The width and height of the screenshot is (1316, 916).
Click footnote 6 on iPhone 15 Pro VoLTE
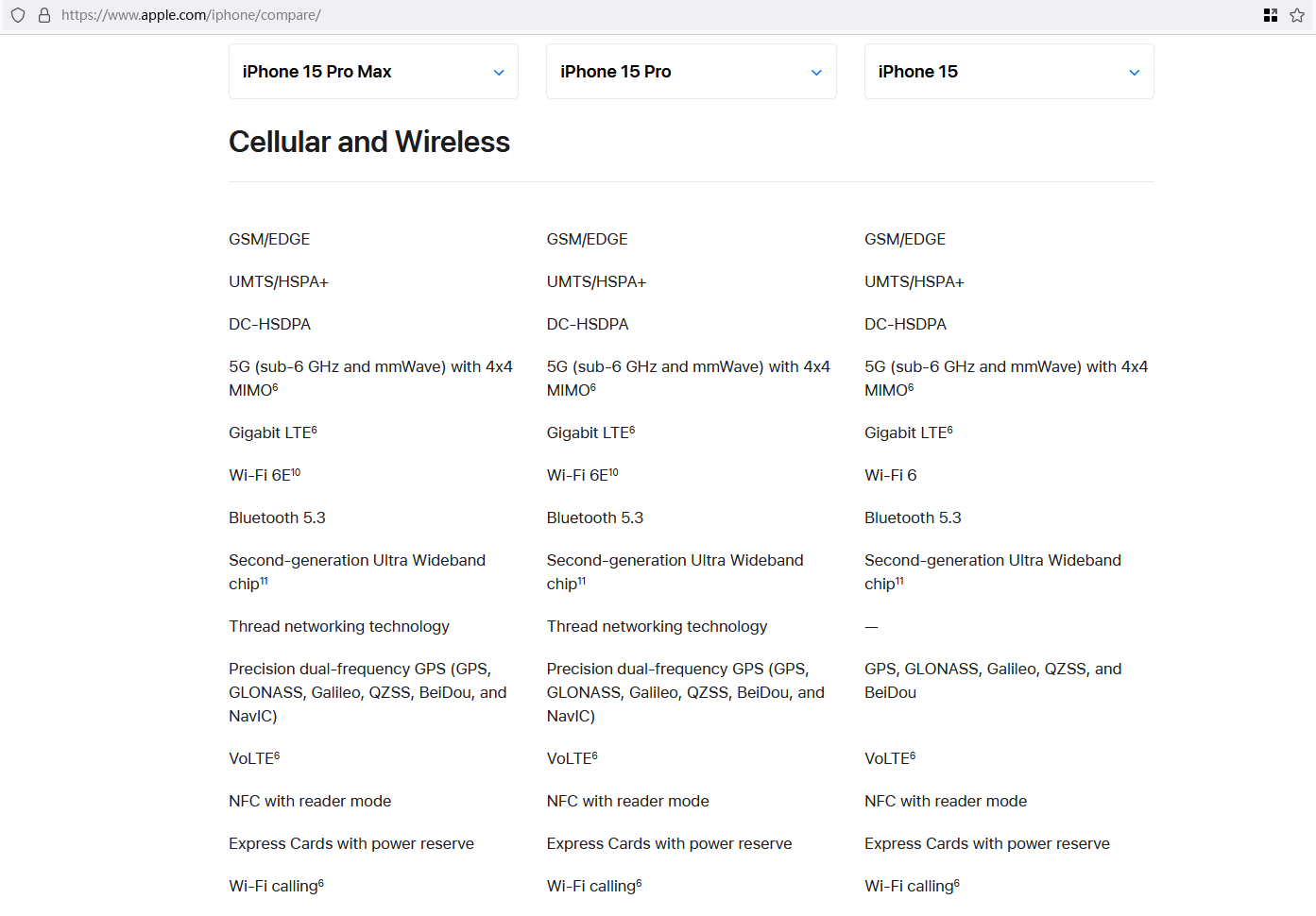pyautogui.click(x=595, y=755)
